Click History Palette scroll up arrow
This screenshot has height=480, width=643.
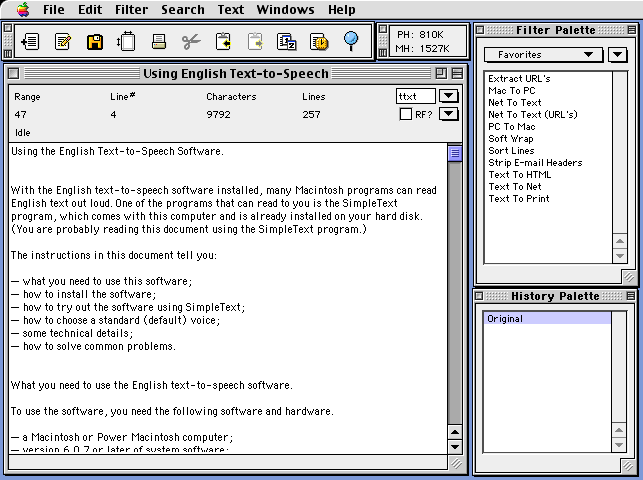point(619,430)
